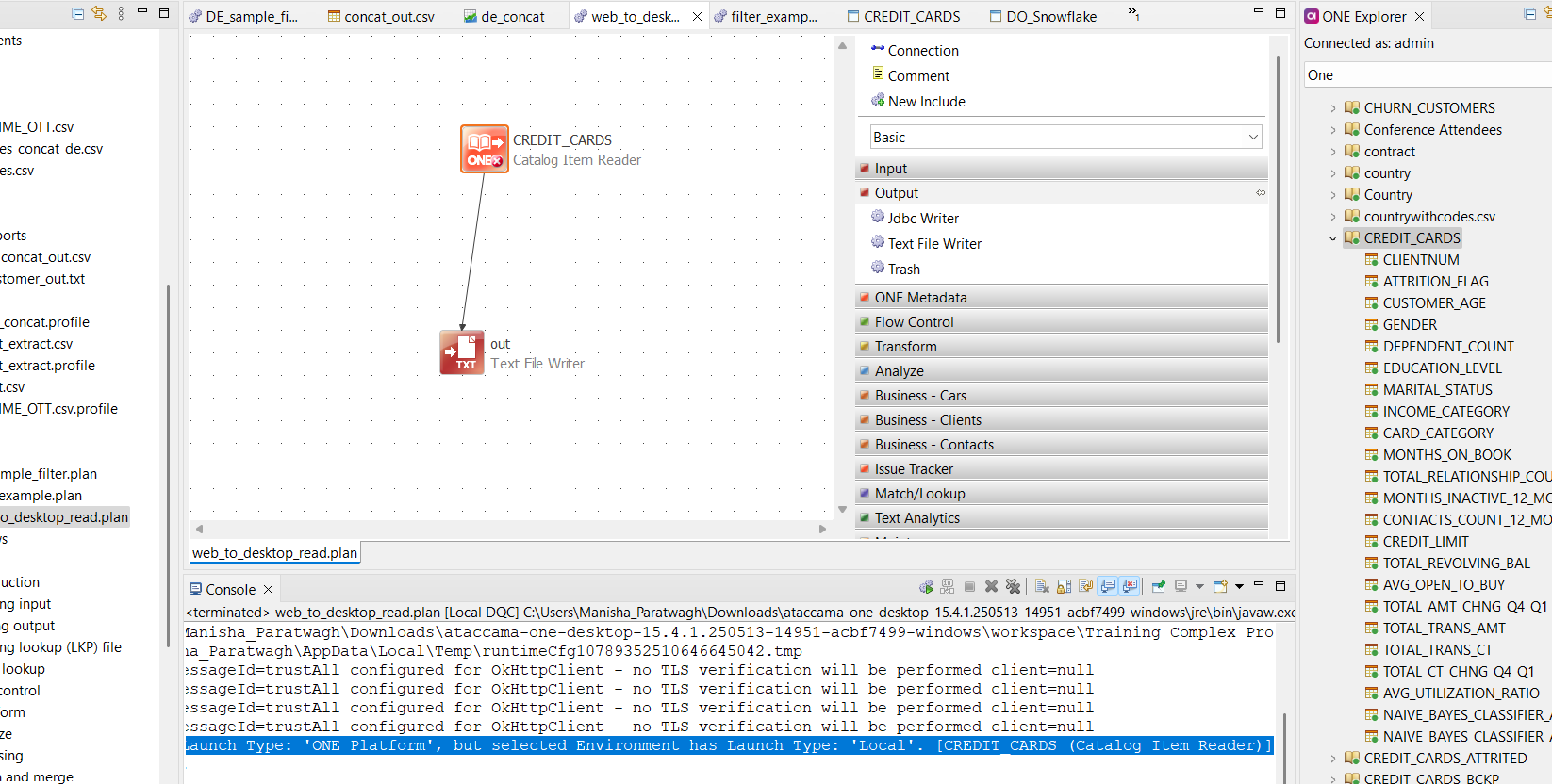This screenshot has width=1552, height=784.
Task: Pick the Jdbc Writer step
Action: (x=915, y=218)
